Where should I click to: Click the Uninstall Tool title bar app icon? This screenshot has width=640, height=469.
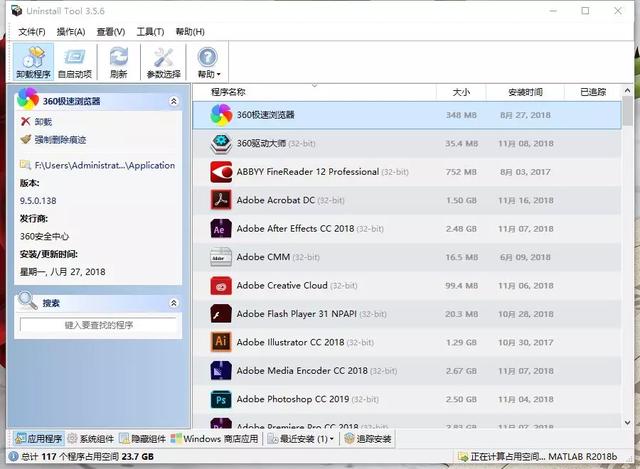pyautogui.click(x=16, y=11)
